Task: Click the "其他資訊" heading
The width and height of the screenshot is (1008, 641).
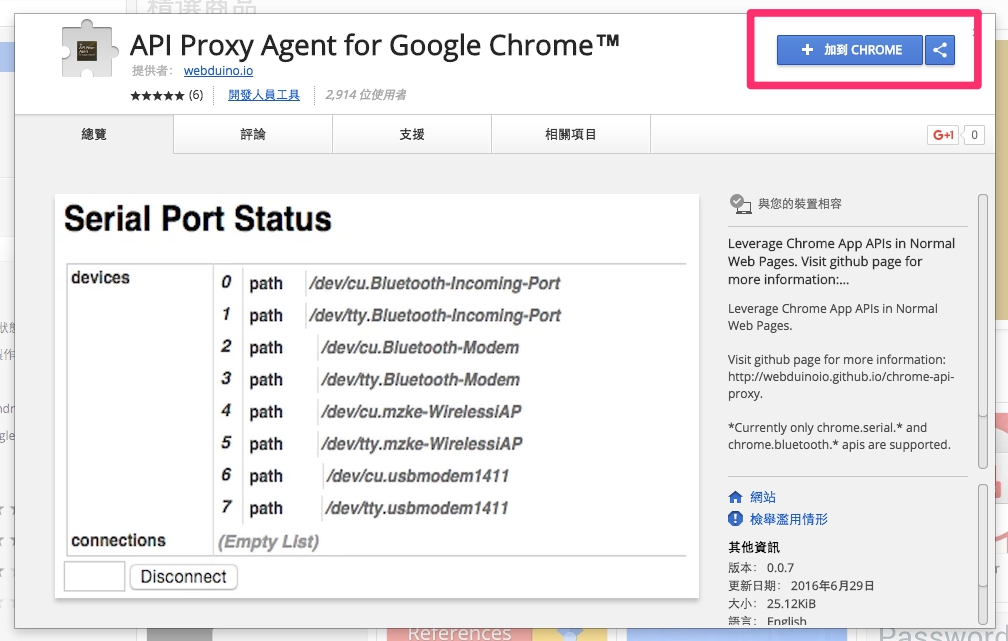Action: pyautogui.click(x=754, y=547)
